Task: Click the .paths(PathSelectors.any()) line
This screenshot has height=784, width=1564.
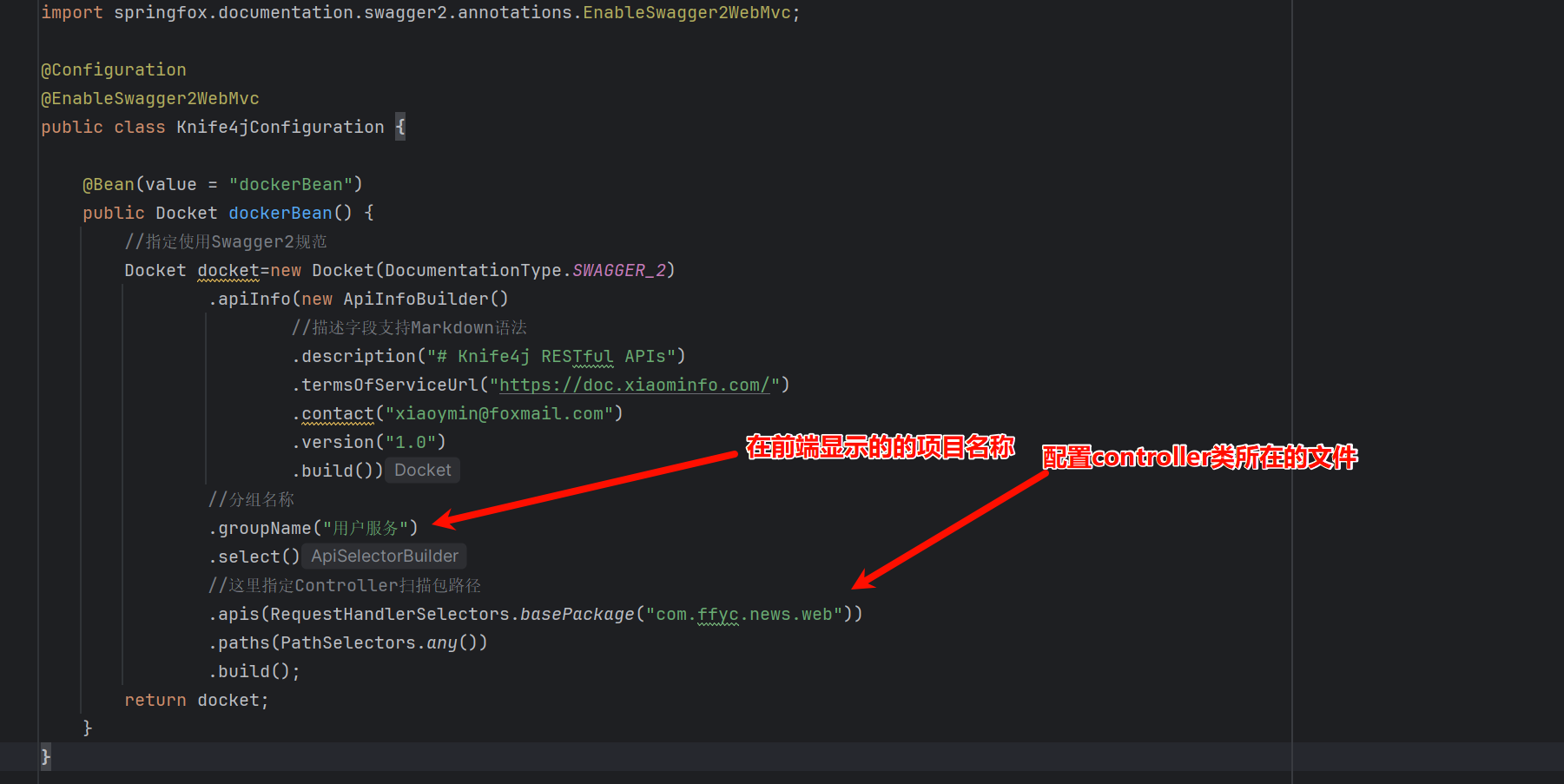Action: pyautogui.click(x=348, y=642)
